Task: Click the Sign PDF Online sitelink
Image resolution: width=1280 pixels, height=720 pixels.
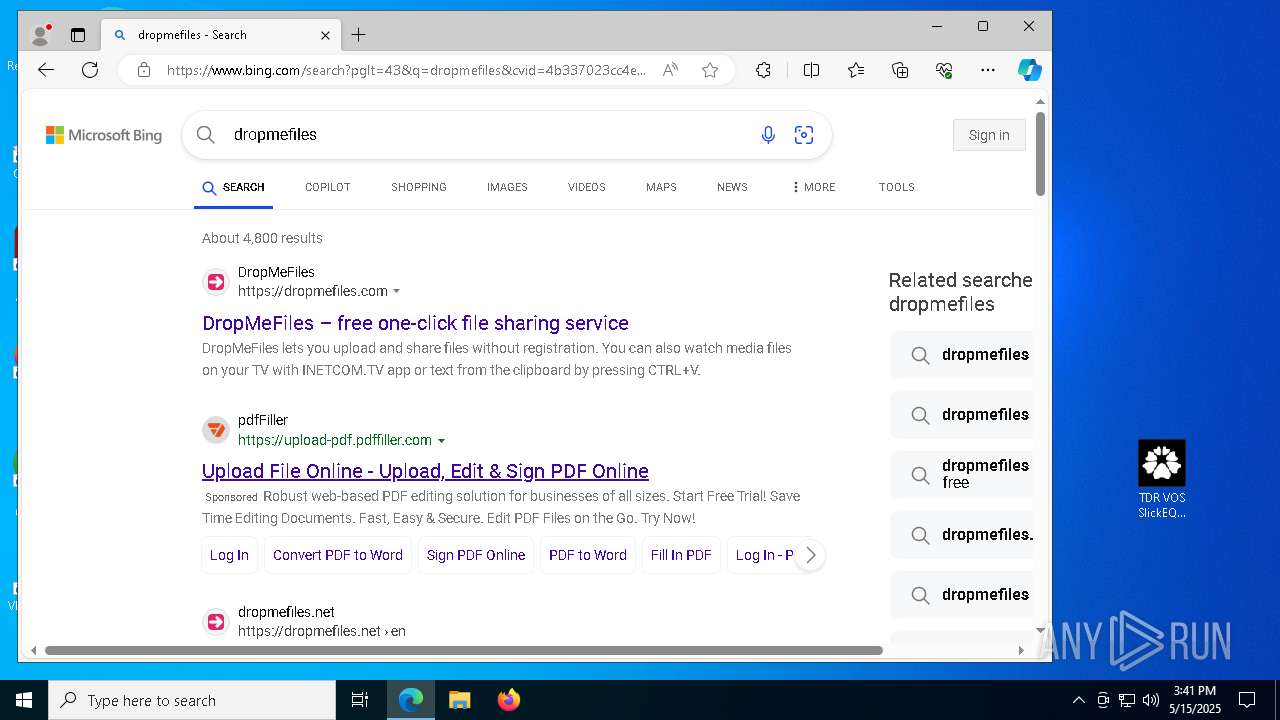Action: pos(476,555)
